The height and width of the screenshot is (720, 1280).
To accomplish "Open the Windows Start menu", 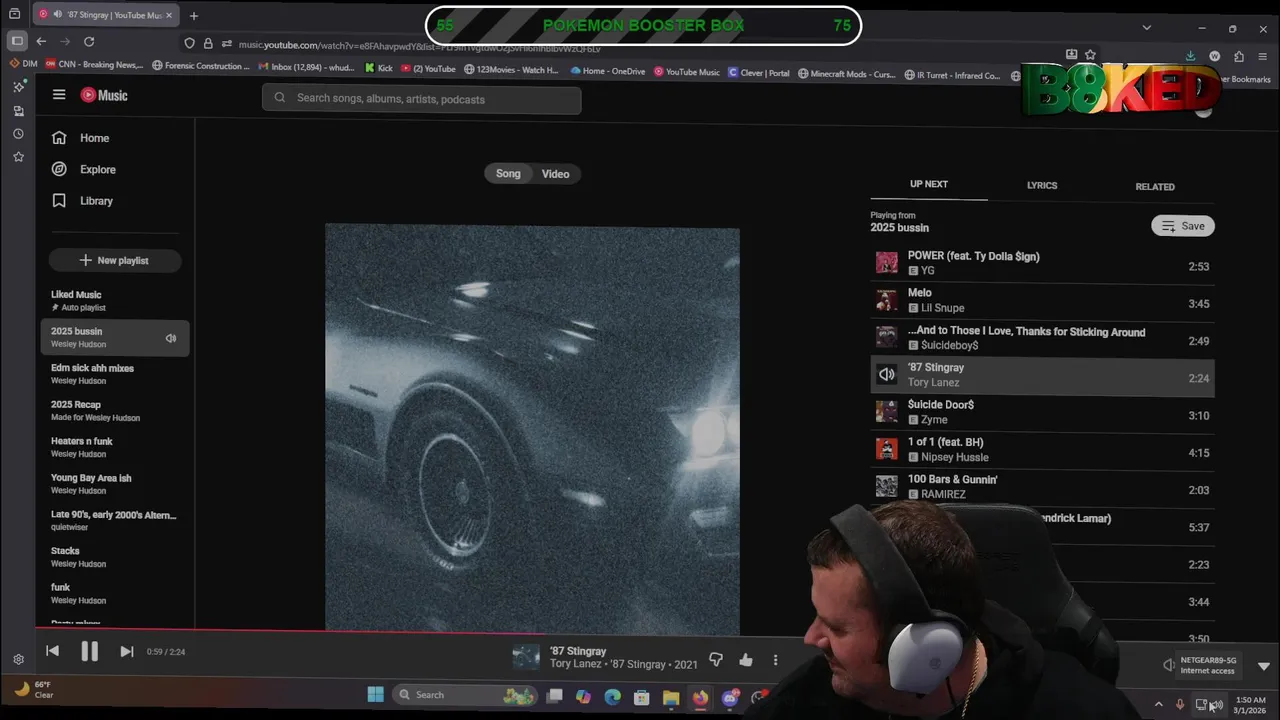I will [375, 695].
